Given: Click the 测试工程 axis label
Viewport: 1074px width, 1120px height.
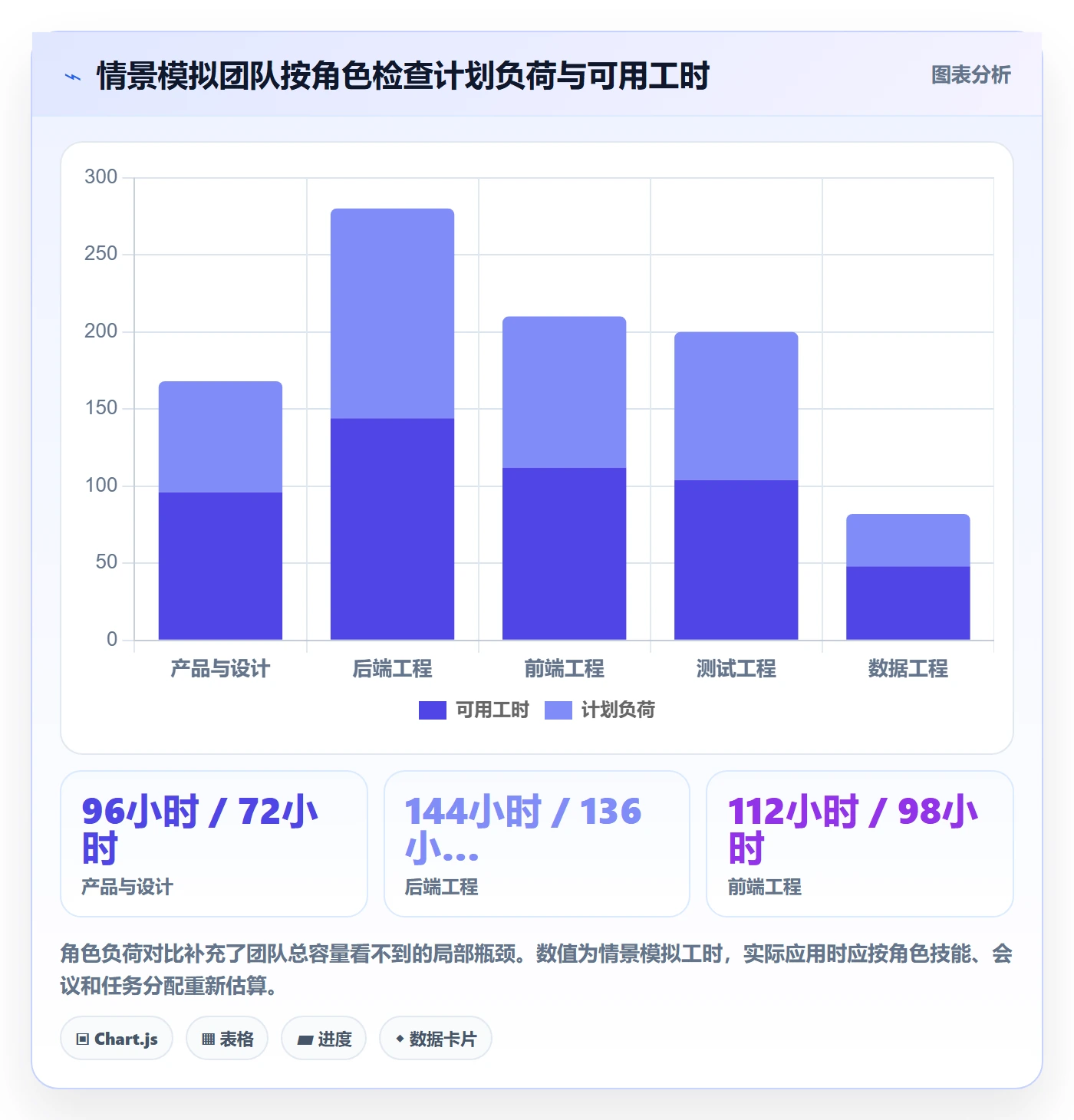Looking at the screenshot, I should click(736, 669).
